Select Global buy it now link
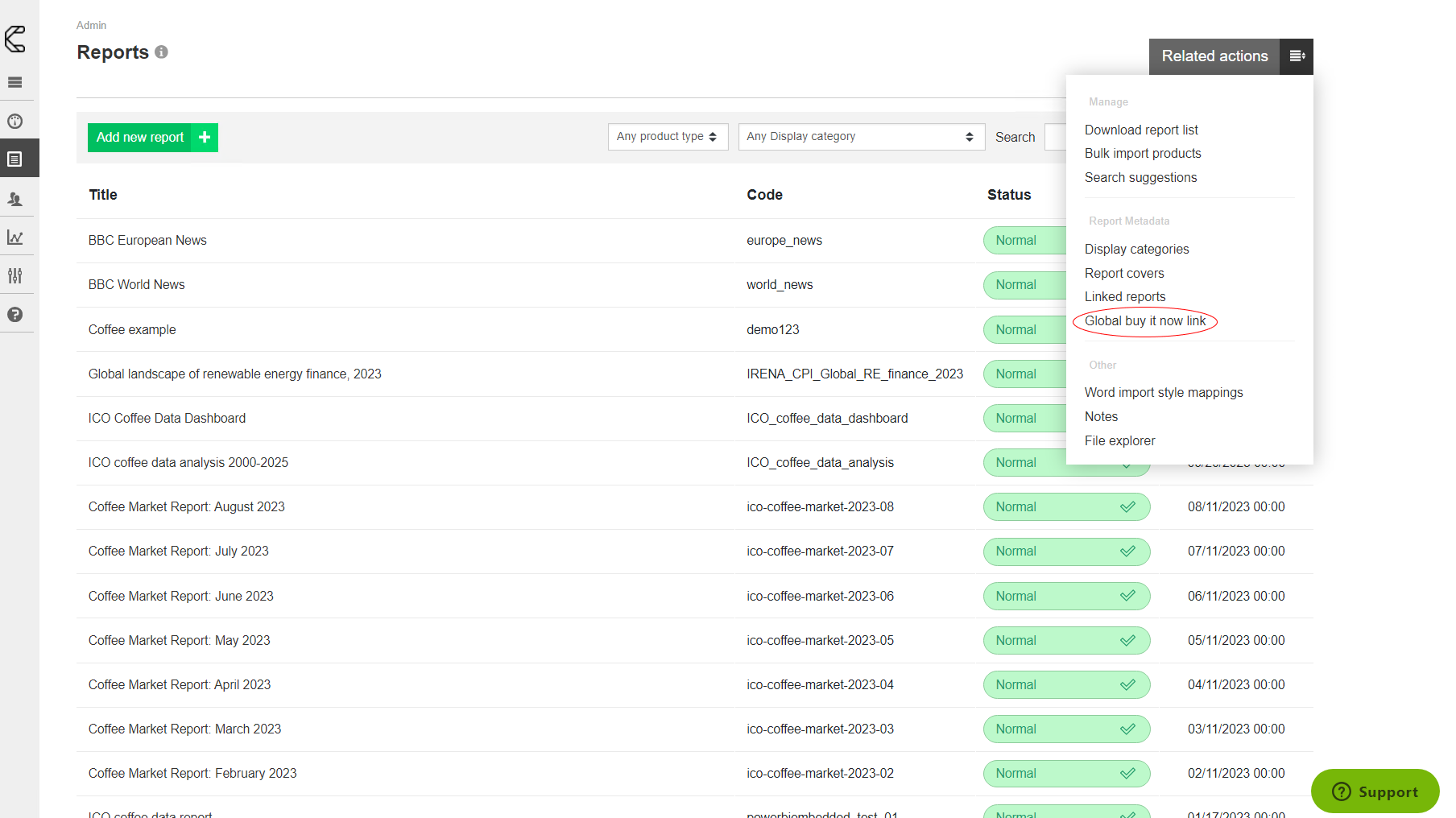This screenshot has height=818, width=1456. click(1144, 321)
